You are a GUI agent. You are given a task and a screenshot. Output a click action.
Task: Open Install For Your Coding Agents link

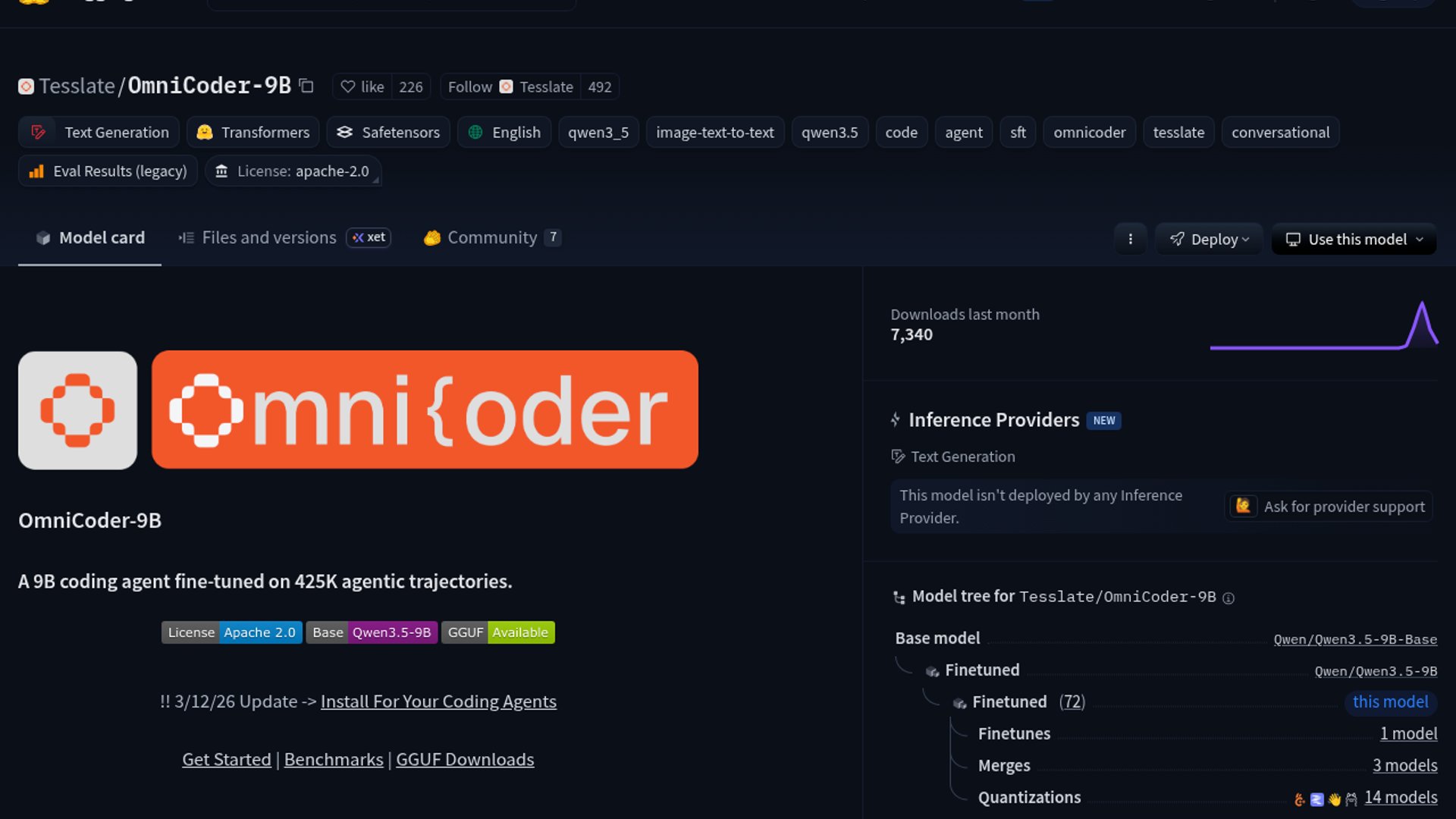click(x=438, y=701)
